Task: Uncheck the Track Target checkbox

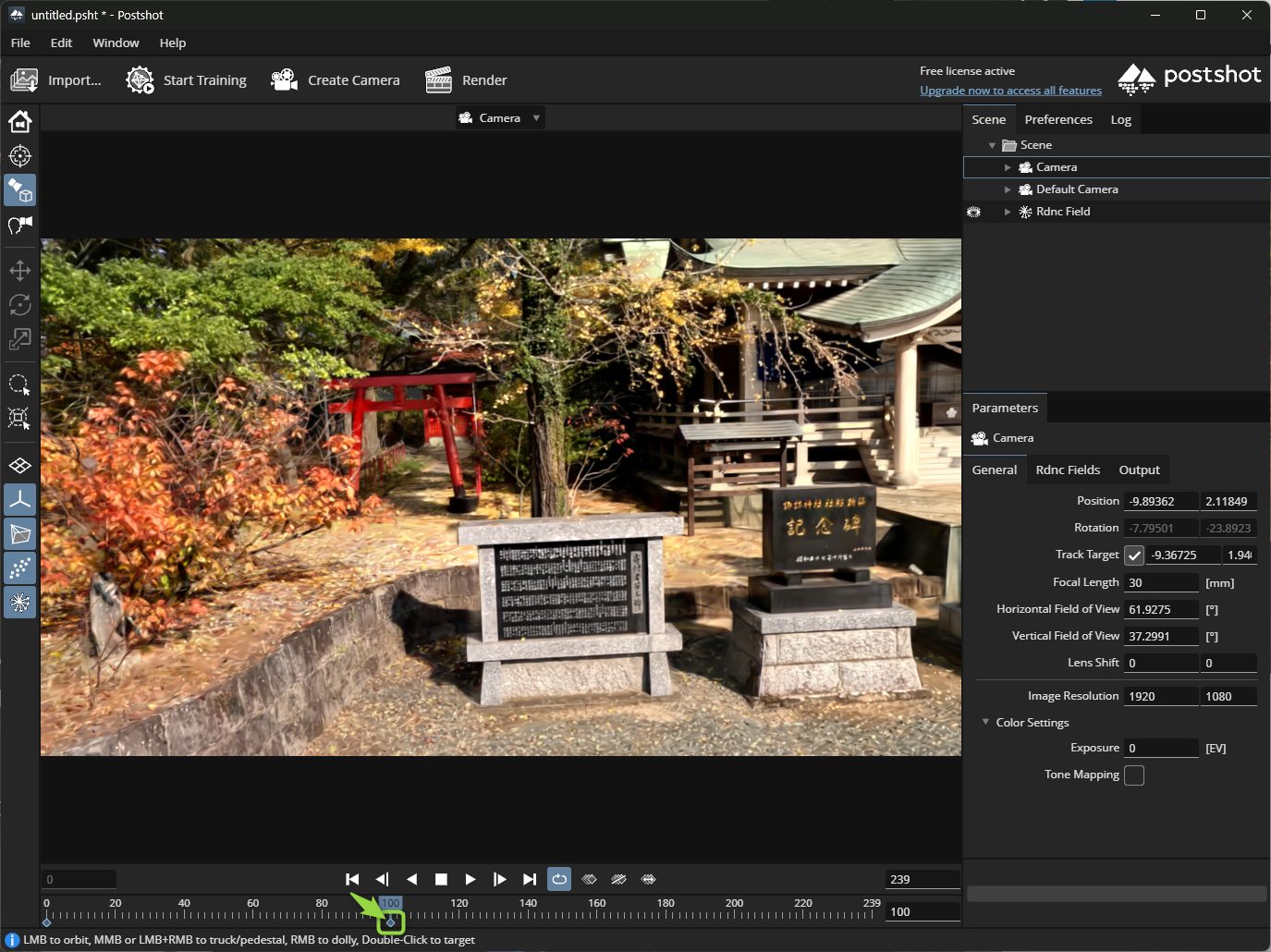Action: pyautogui.click(x=1134, y=555)
